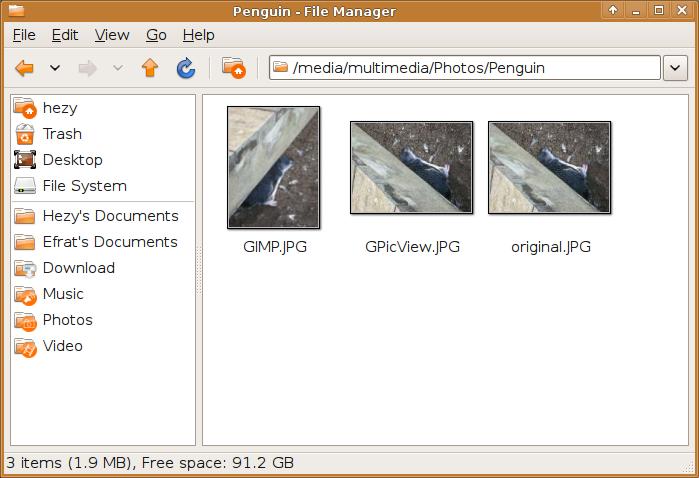Screen dimensions: 699x478
Task: Click the Back arrow toolbar button
Action: [24, 68]
